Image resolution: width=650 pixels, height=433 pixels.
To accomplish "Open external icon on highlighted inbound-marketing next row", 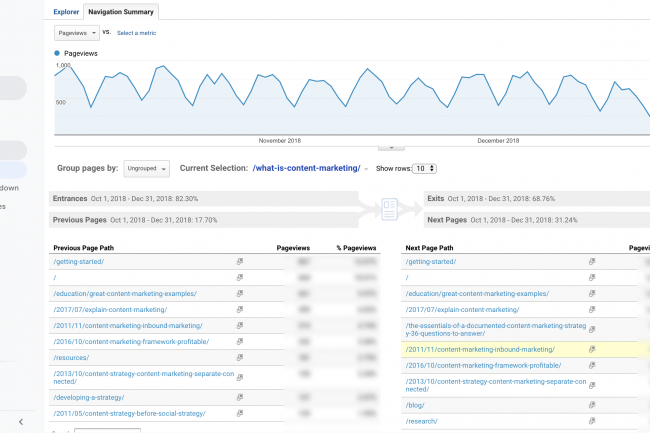I will click(592, 349).
